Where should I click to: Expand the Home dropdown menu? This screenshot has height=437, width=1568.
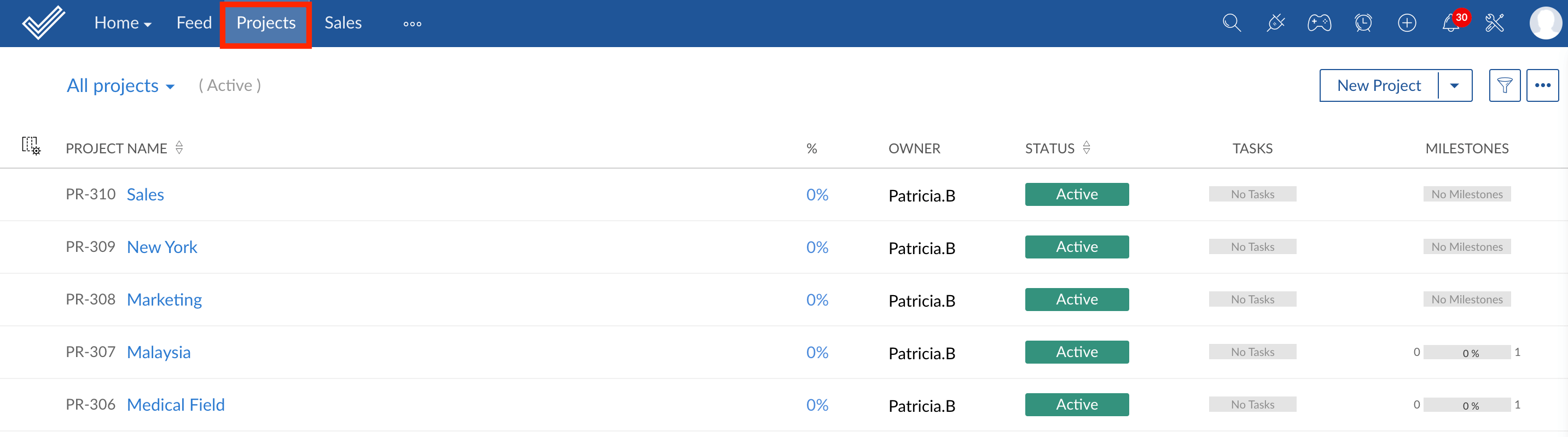(x=123, y=23)
